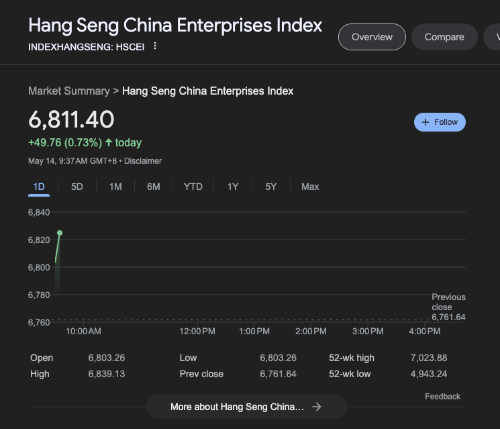Image resolution: width=500 pixels, height=429 pixels.
Task: Select the 1D time range
Action: pyautogui.click(x=39, y=187)
